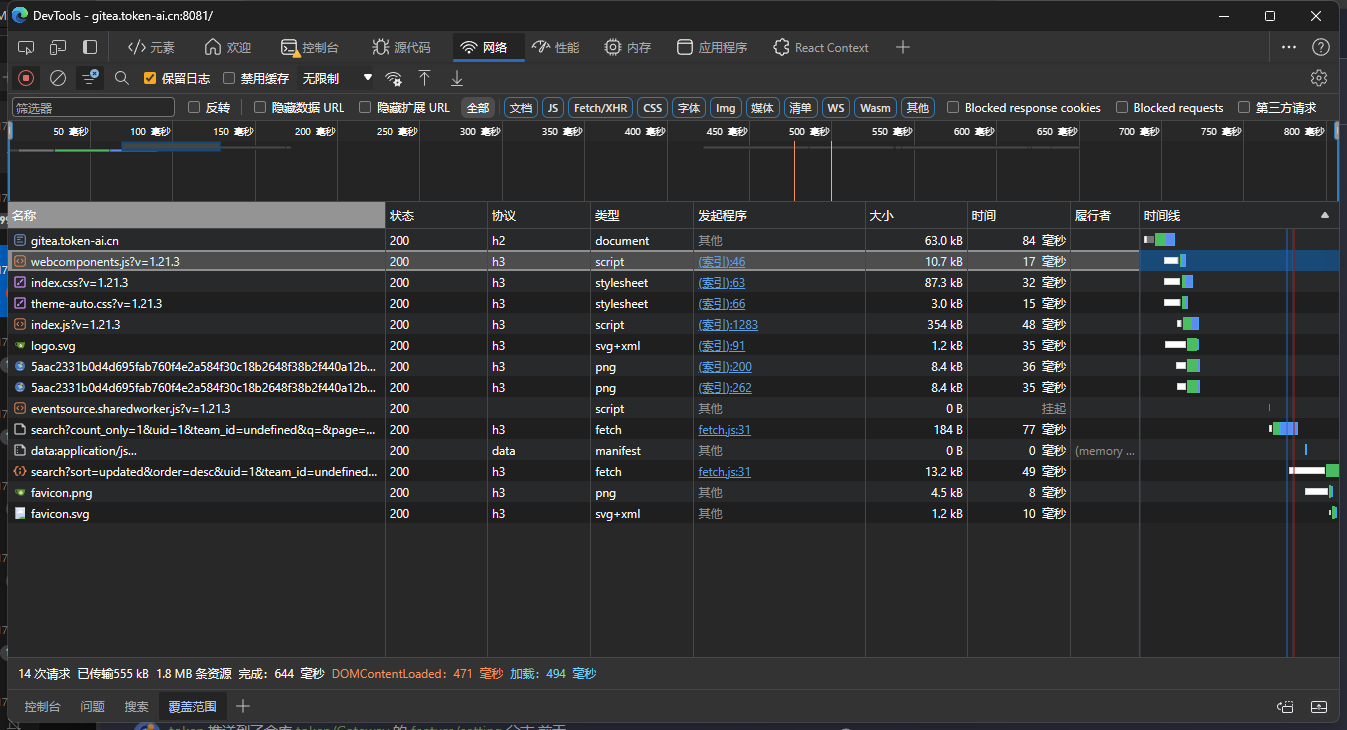Click the 时间线 column sort arrow
Image resolution: width=1347 pixels, height=730 pixels.
[x=1325, y=215]
